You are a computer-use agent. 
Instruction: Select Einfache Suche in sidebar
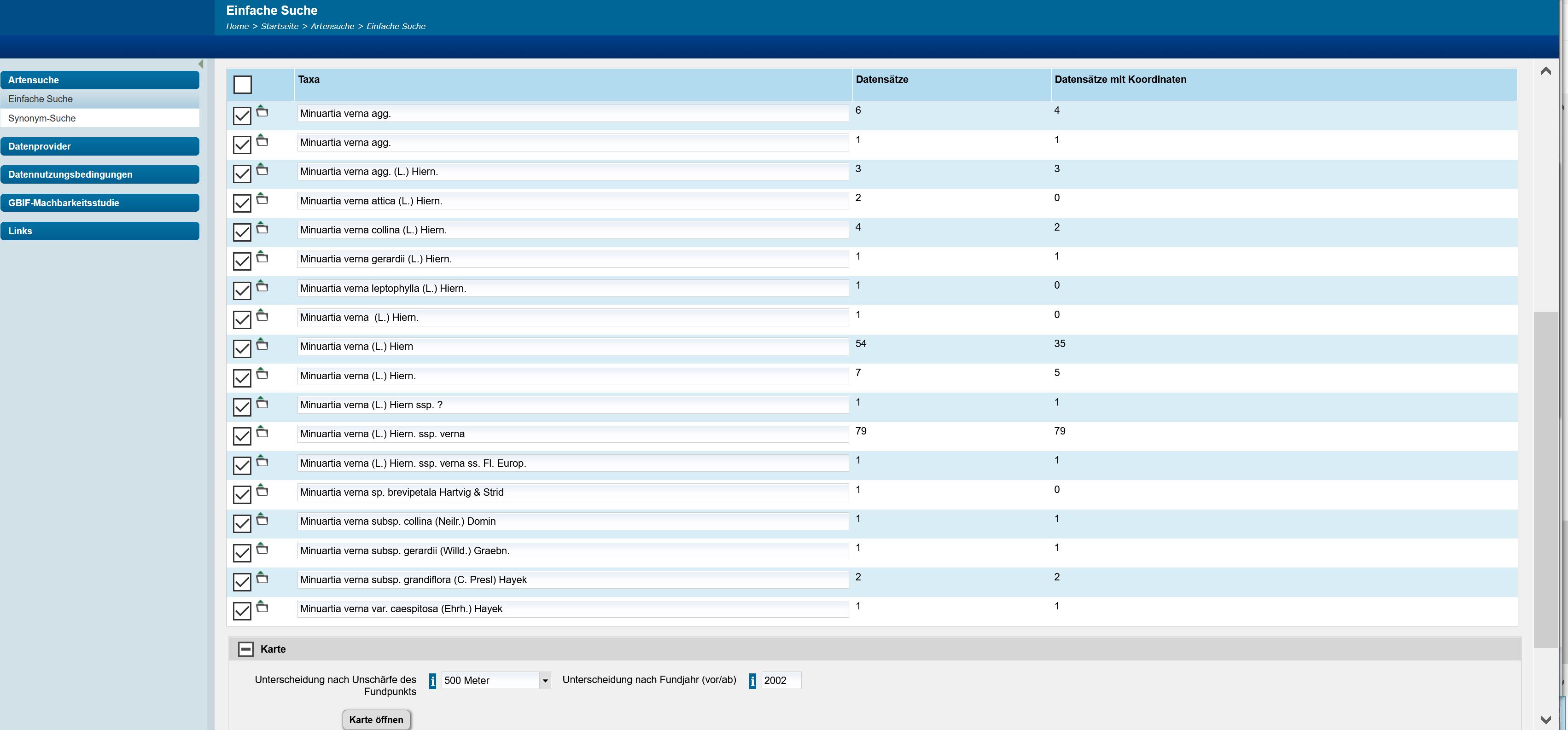click(100, 99)
